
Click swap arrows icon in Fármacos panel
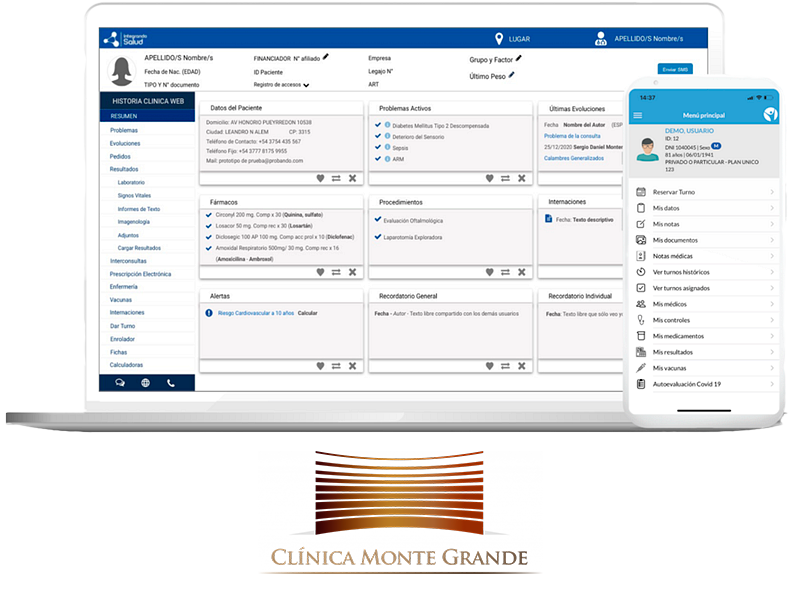[x=336, y=272]
